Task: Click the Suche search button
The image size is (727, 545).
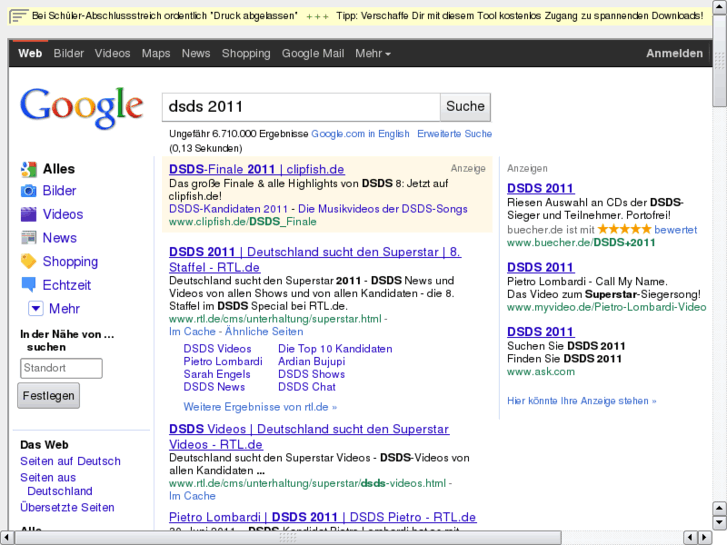Action: 465,106
